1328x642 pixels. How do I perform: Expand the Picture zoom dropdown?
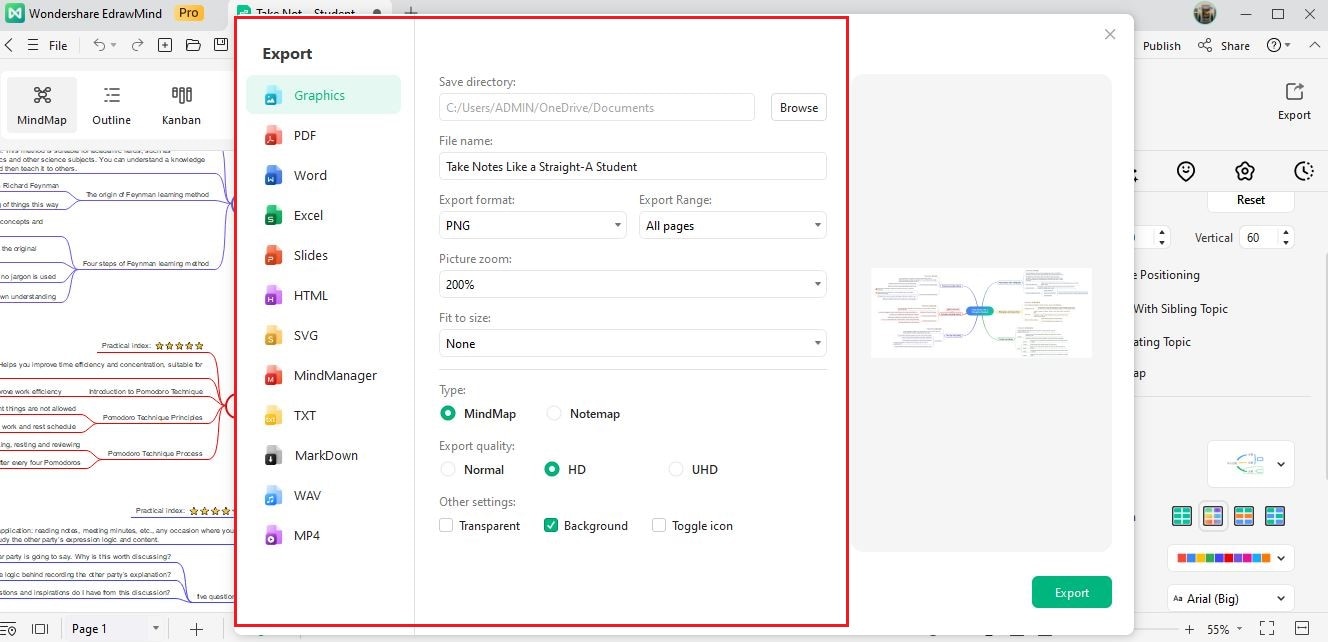[633, 285]
